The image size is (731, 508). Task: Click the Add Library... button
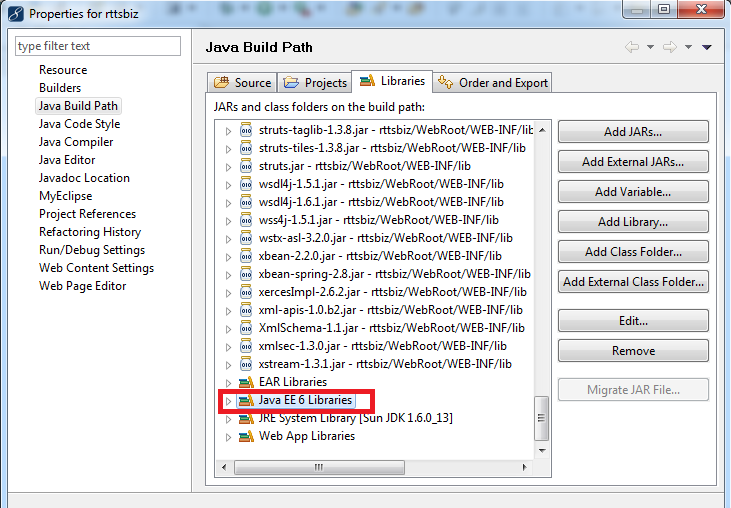633,222
